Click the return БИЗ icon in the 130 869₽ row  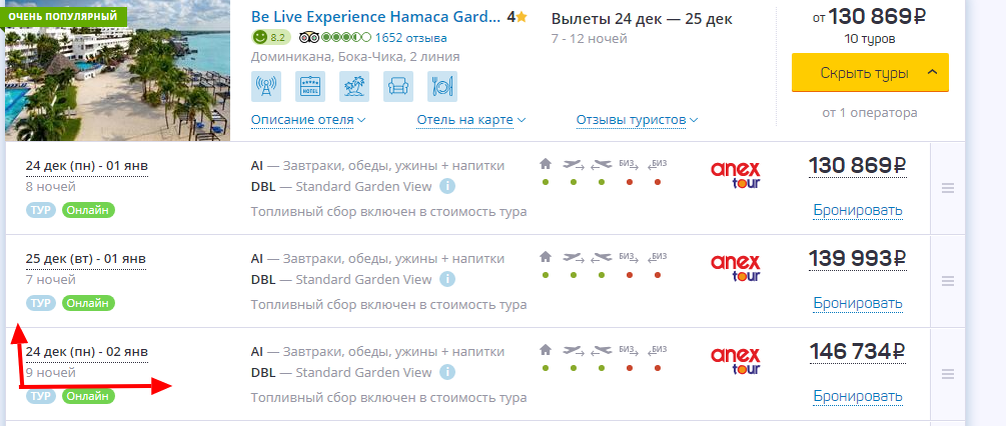click(x=658, y=164)
